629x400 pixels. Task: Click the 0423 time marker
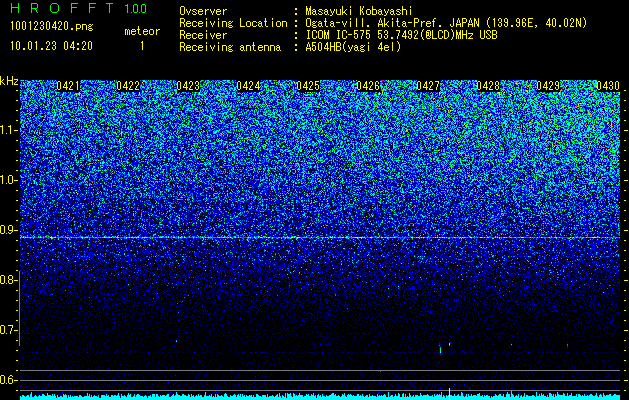pos(188,86)
